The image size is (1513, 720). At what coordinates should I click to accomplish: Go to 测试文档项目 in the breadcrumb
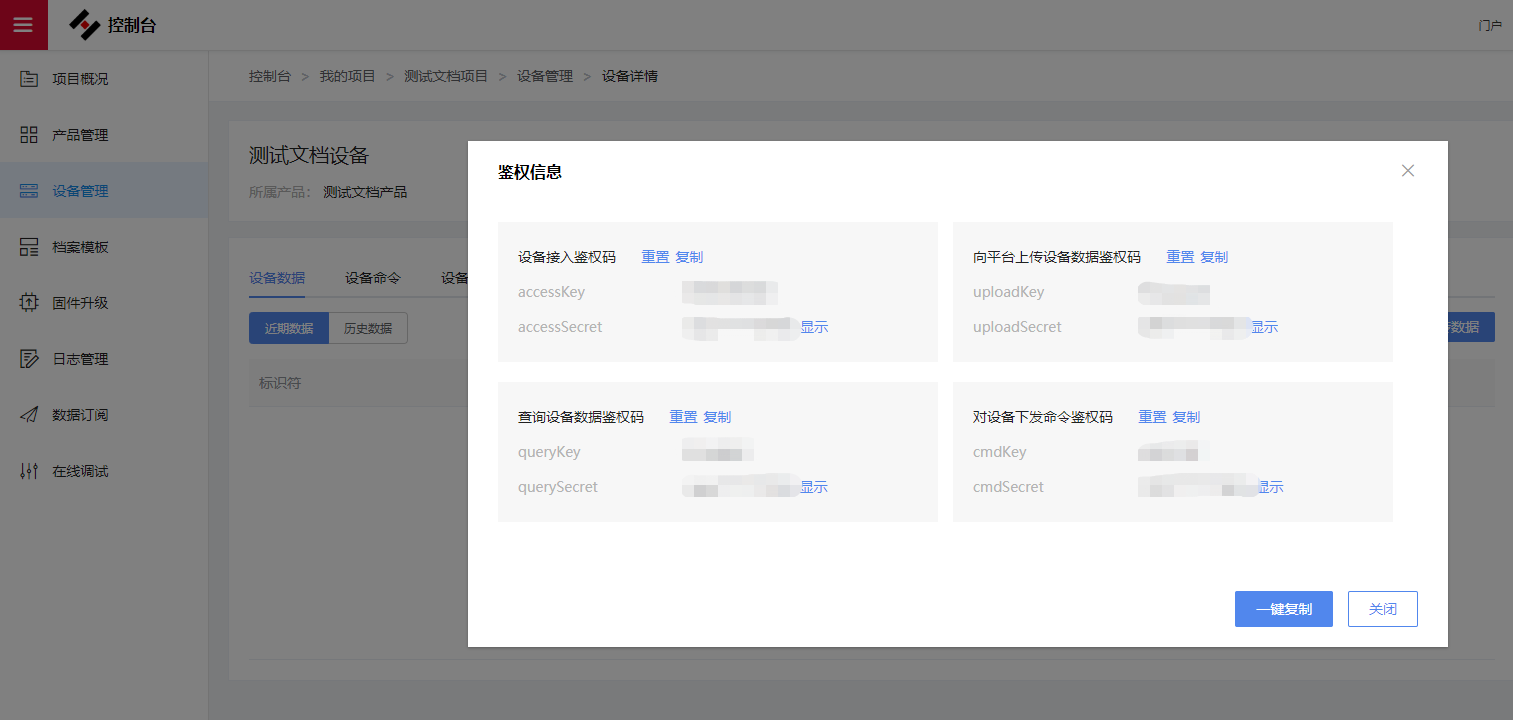tap(446, 76)
